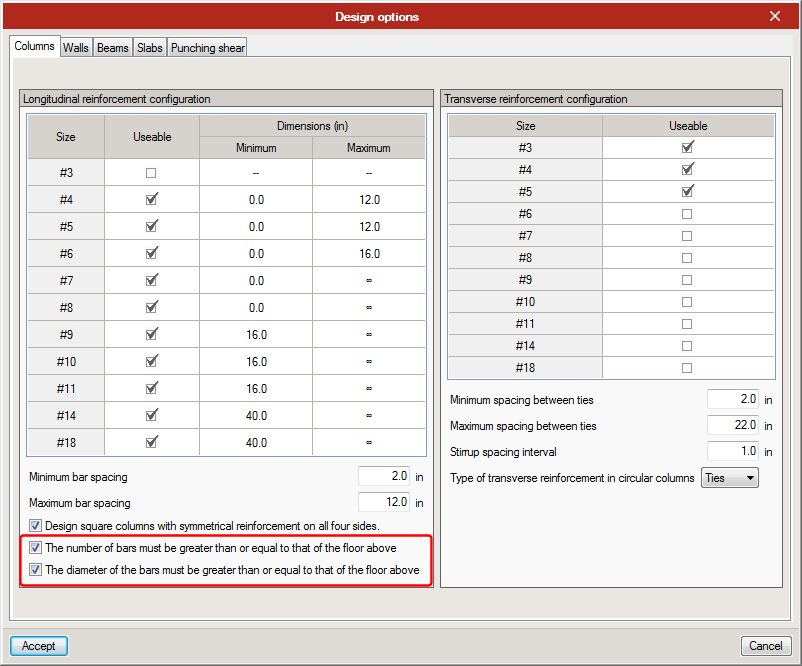The width and height of the screenshot is (802, 666).
Task: Edit Stirrup spacing interval value
Action: click(732, 452)
